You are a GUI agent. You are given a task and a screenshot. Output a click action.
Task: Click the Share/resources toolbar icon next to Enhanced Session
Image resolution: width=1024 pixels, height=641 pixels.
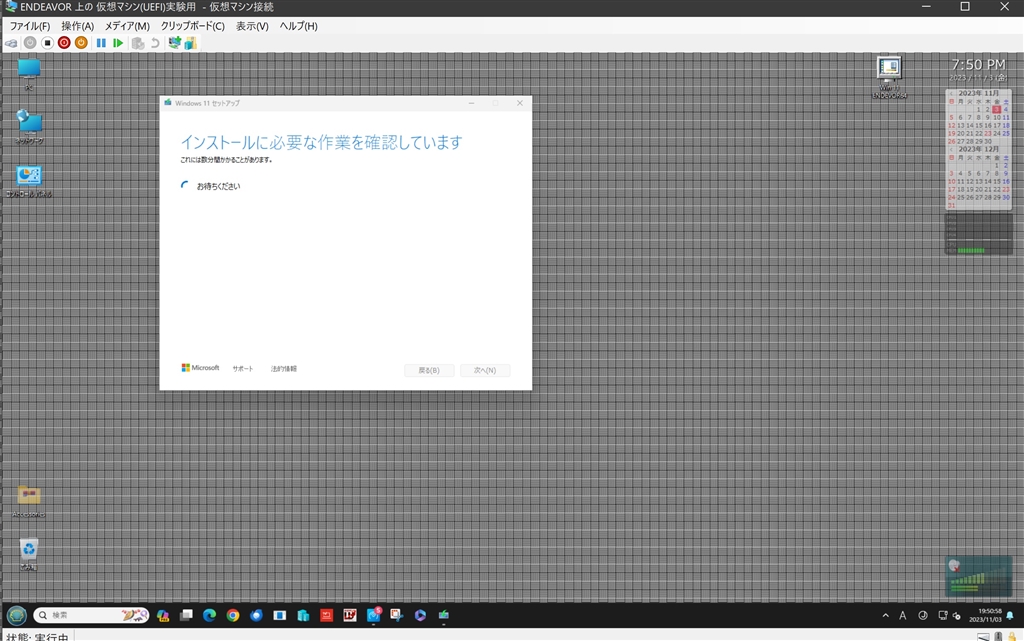(191, 43)
